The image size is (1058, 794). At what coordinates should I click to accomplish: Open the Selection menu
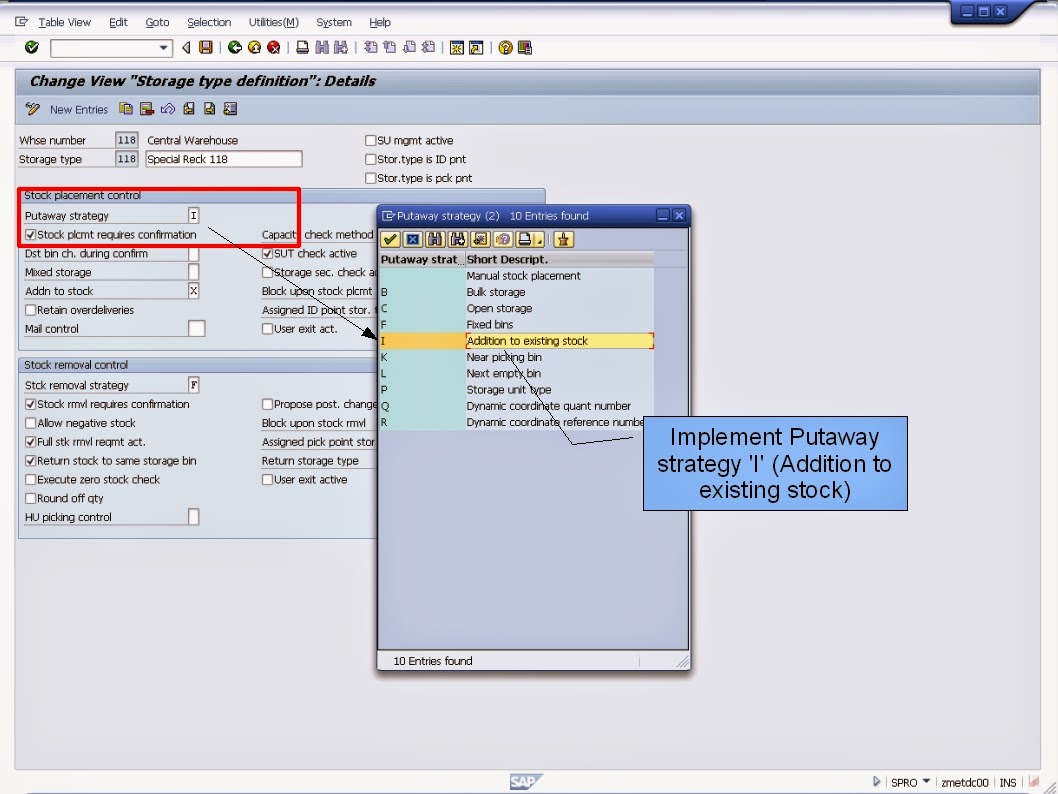[209, 22]
